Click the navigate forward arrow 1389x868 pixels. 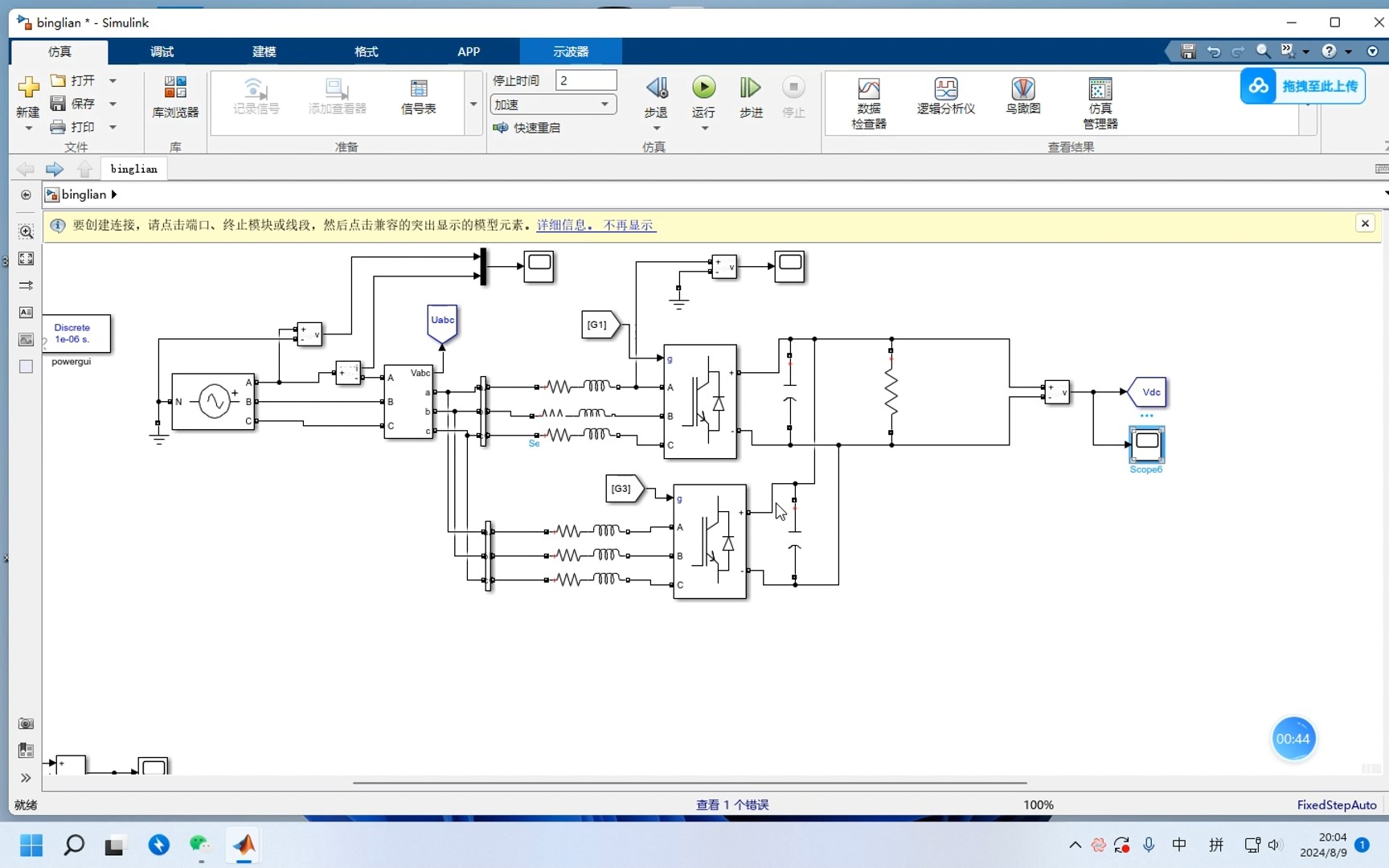click(55, 169)
